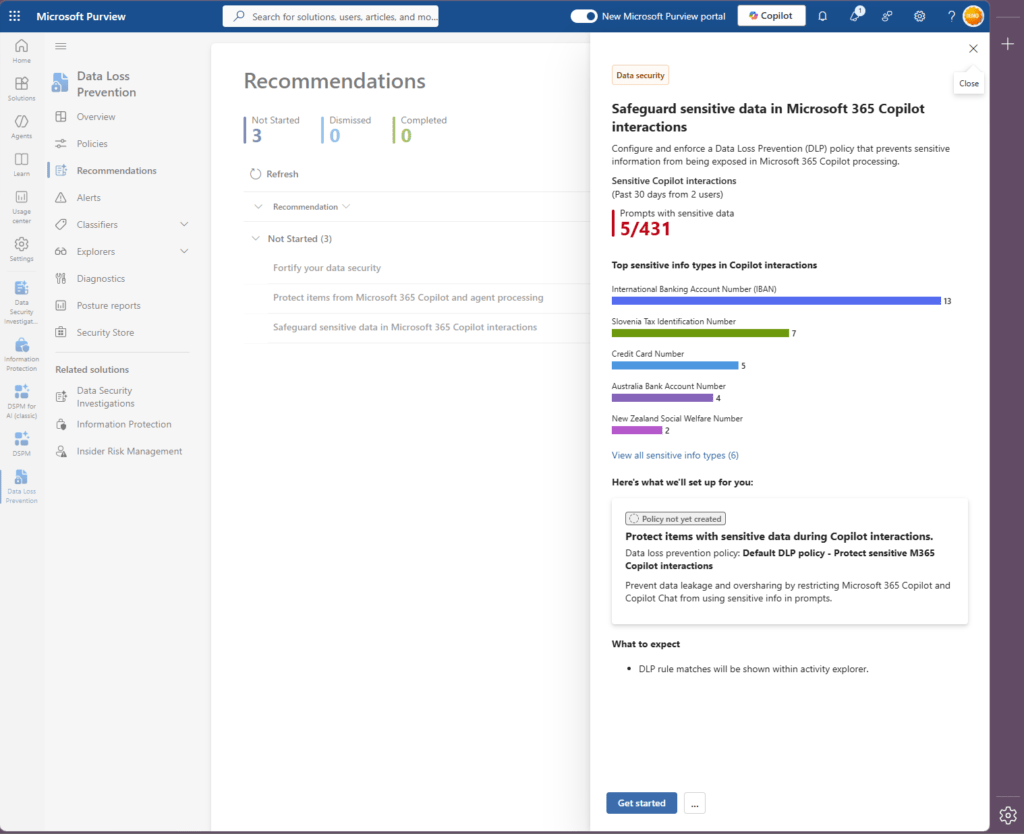
Task: Open Usage center in left rail
Action: click(22, 206)
